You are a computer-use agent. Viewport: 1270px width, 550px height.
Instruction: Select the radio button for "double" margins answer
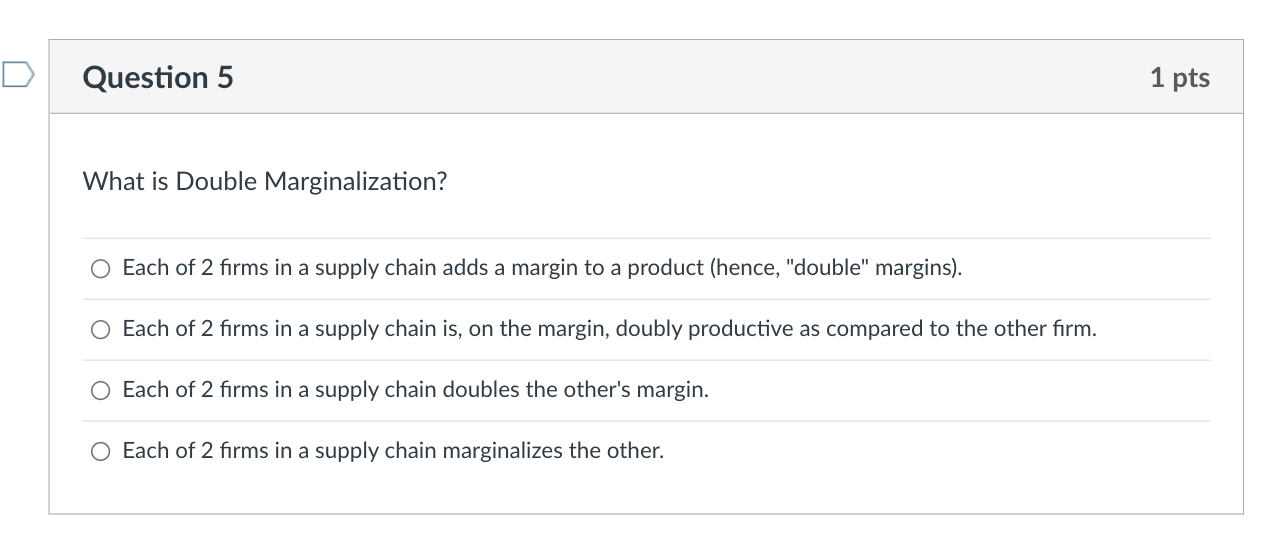100,269
